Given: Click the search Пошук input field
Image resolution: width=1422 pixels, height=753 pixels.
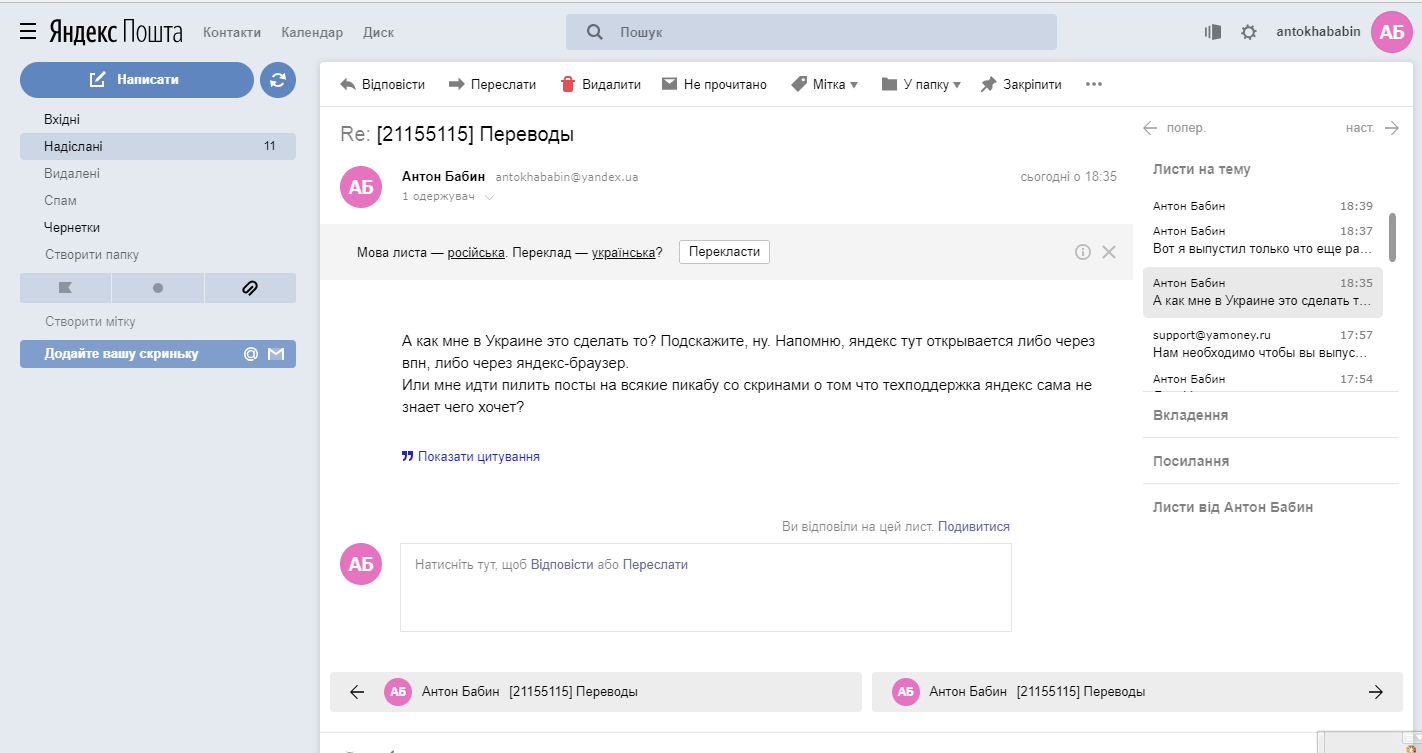Looking at the screenshot, I should click(x=811, y=32).
